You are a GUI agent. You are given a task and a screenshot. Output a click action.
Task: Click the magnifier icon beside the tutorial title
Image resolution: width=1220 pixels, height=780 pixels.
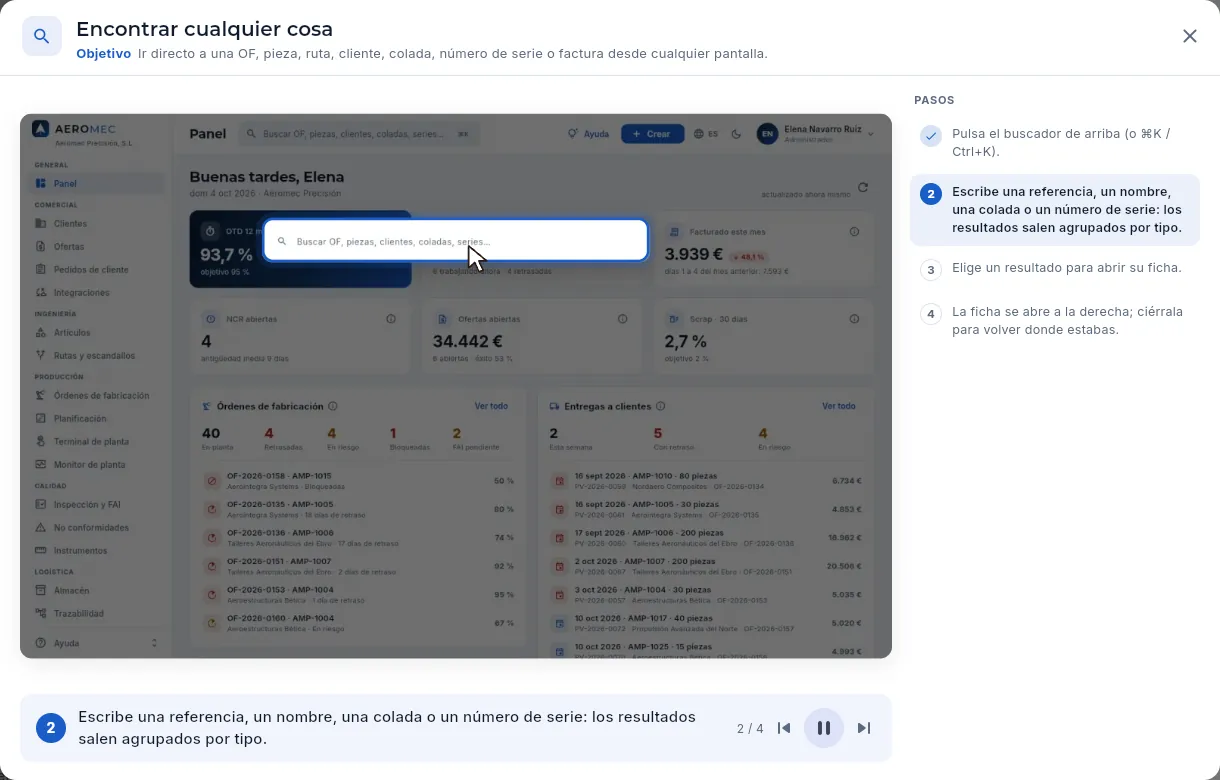coord(42,36)
